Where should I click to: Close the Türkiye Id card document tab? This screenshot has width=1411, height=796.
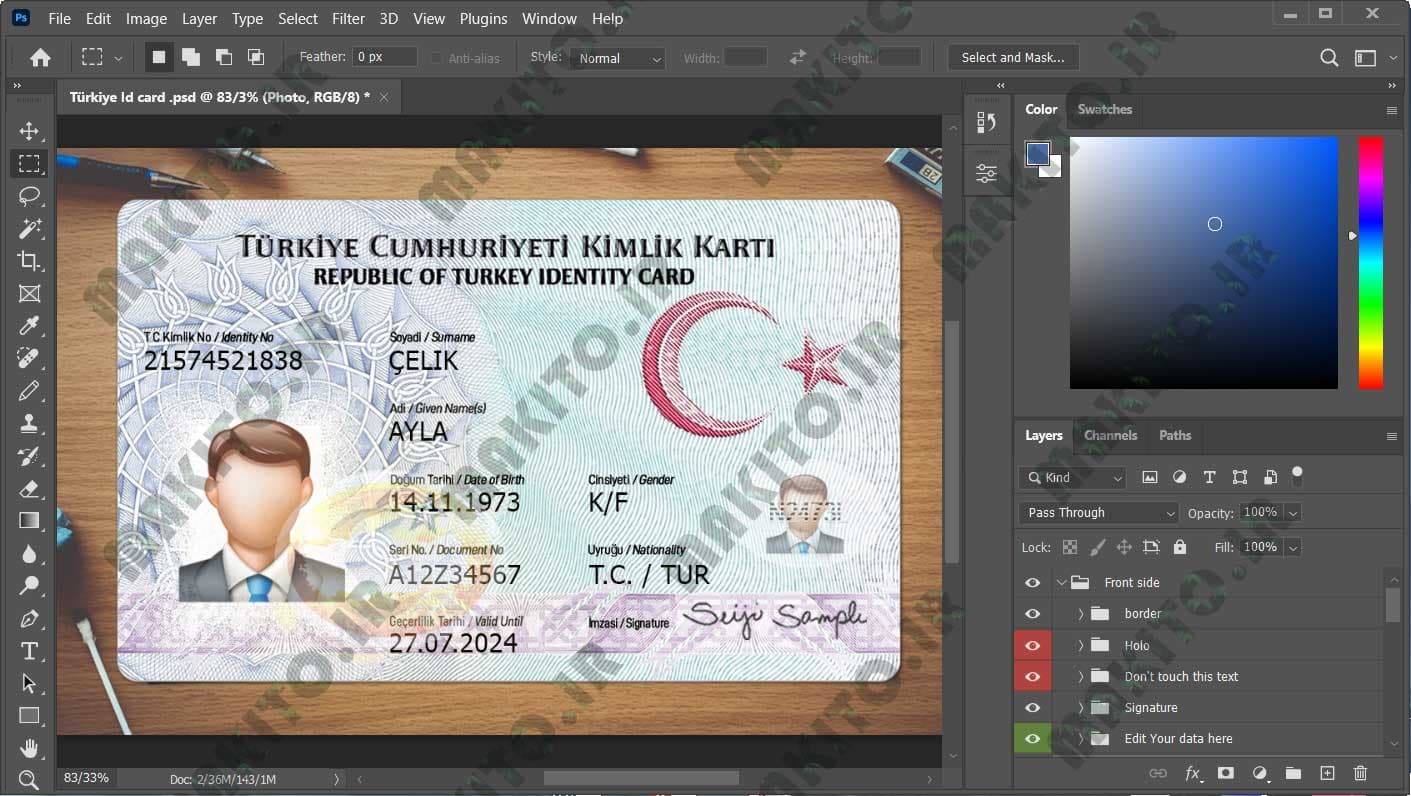click(383, 97)
